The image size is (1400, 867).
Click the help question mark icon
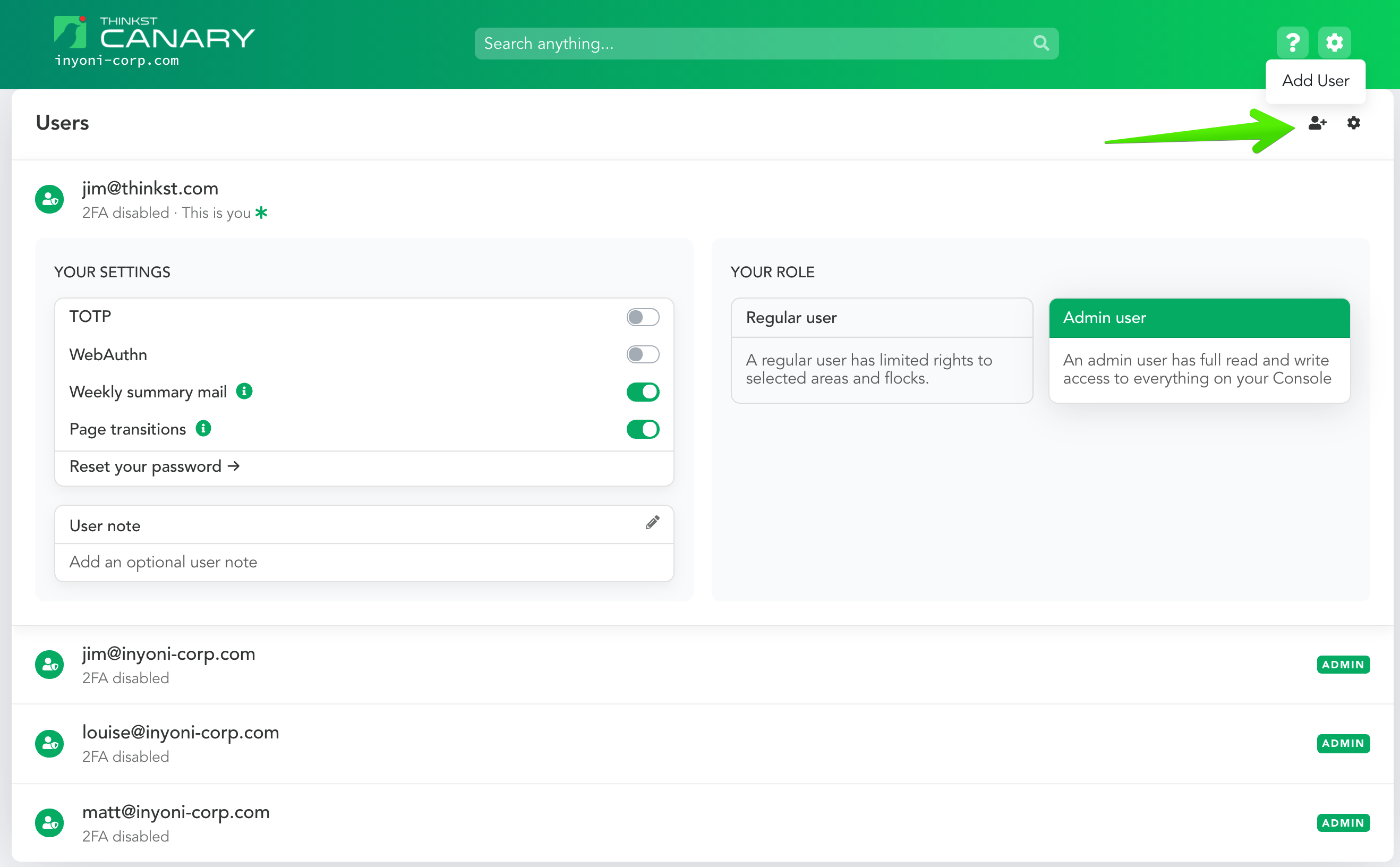point(1293,42)
